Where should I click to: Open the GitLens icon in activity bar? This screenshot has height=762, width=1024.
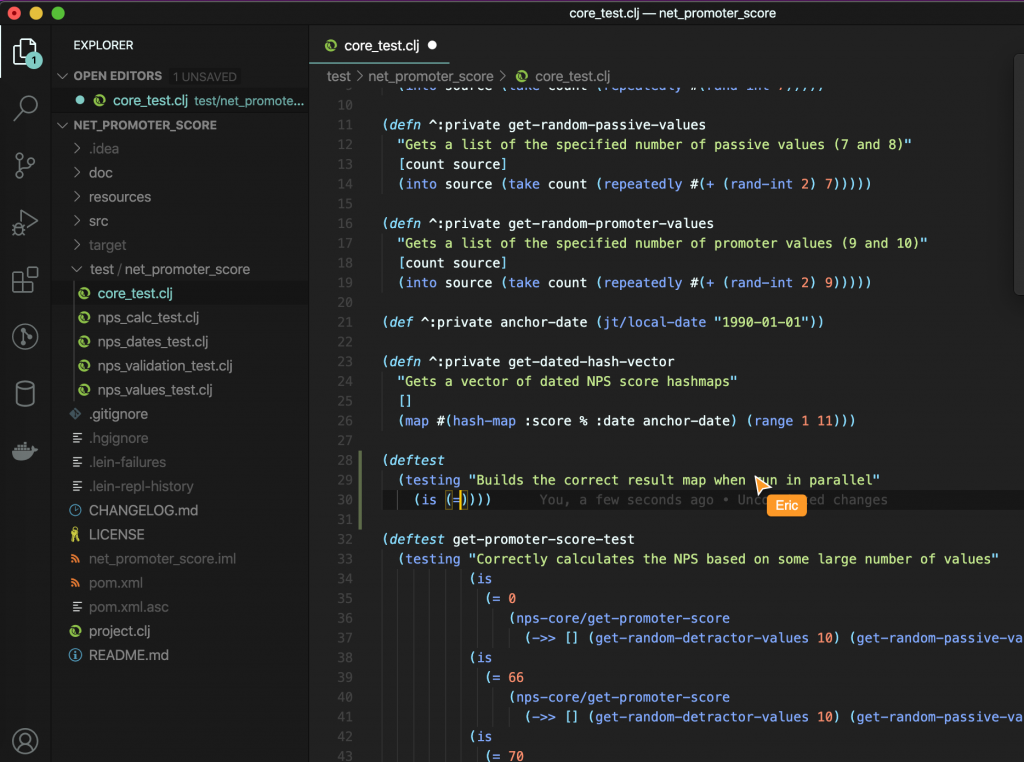25,337
